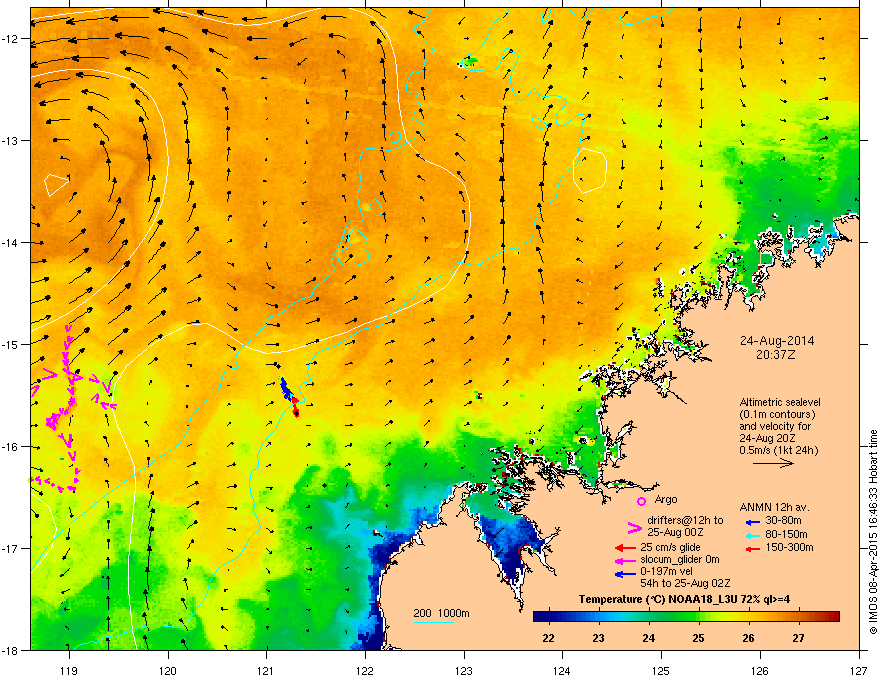Image resolution: width=880 pixels, height=680 pixels.
Task: Click the magenta drifters chevron legend symbol
Action: click(x=634, y=528)
